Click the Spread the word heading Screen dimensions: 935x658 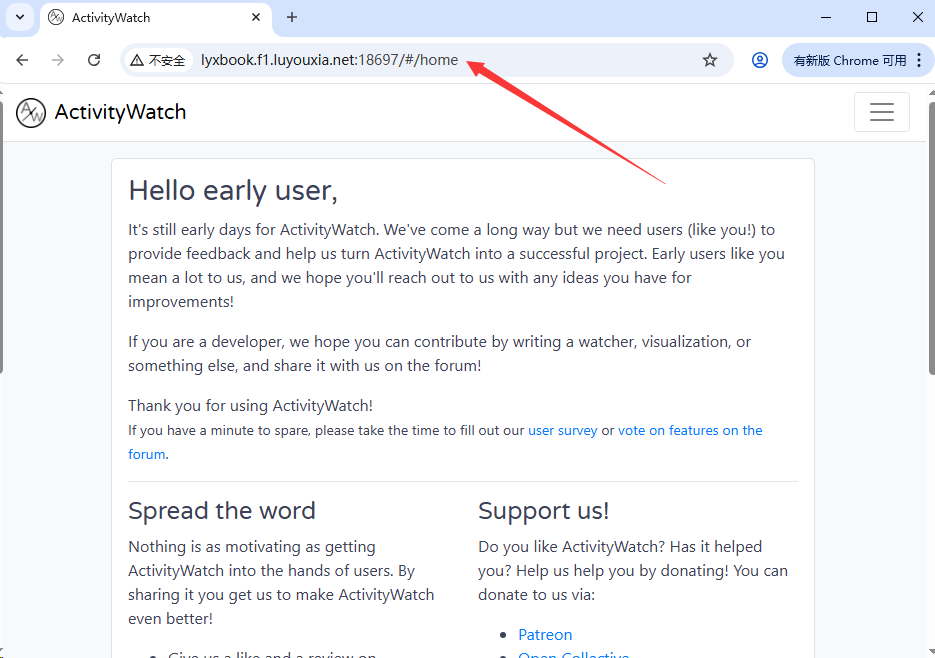click(222, 511)
